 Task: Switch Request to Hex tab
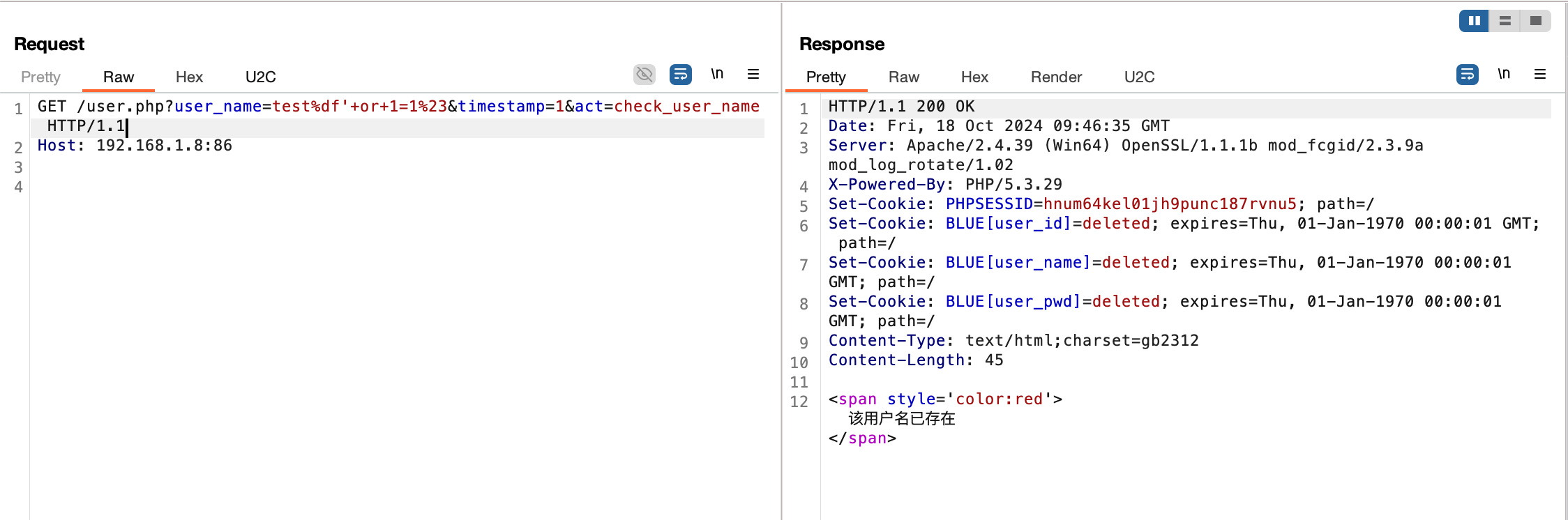point(189,77)
